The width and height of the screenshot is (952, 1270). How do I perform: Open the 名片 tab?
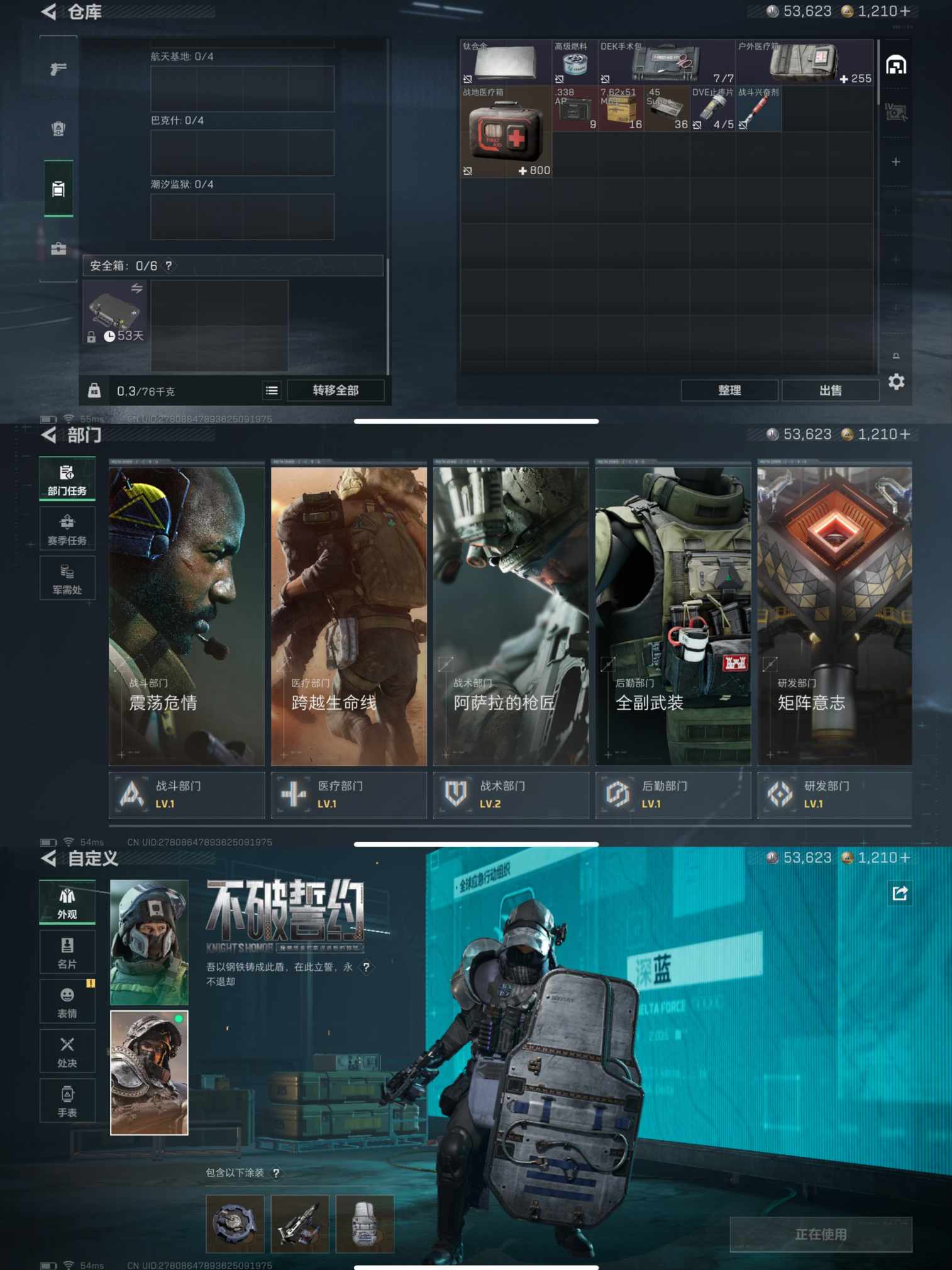point(67,952)
